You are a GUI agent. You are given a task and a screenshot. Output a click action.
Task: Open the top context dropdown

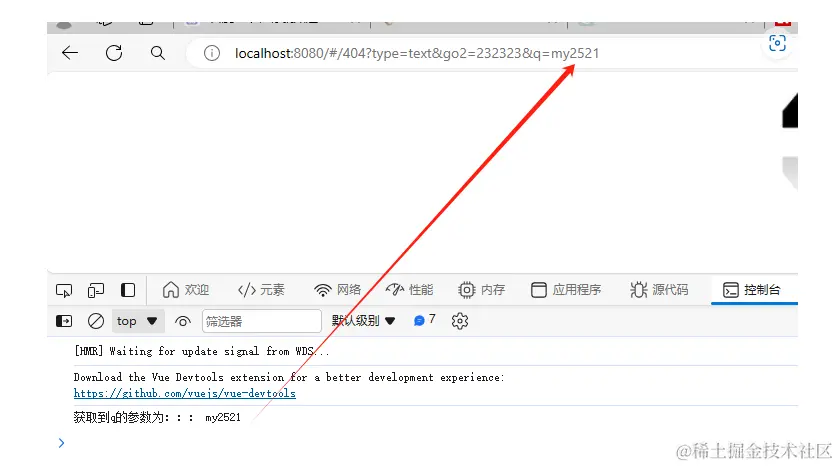pos(138,321)
